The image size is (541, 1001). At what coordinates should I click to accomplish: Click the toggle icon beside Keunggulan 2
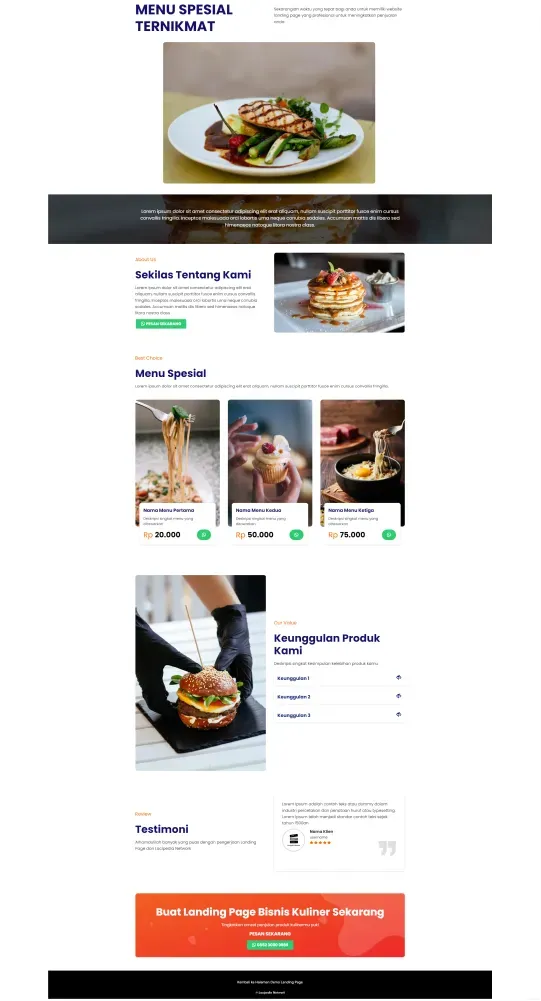(x=399, y=696)
